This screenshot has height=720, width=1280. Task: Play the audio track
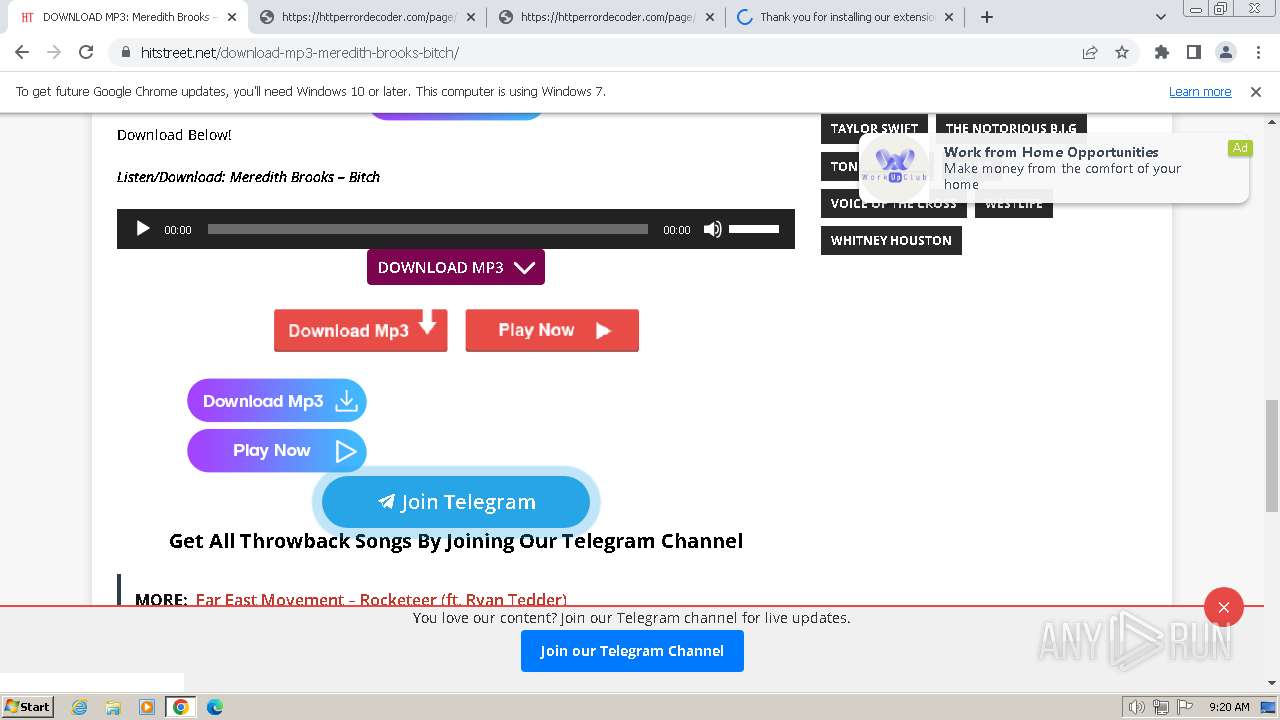click(x=142, y=229)
